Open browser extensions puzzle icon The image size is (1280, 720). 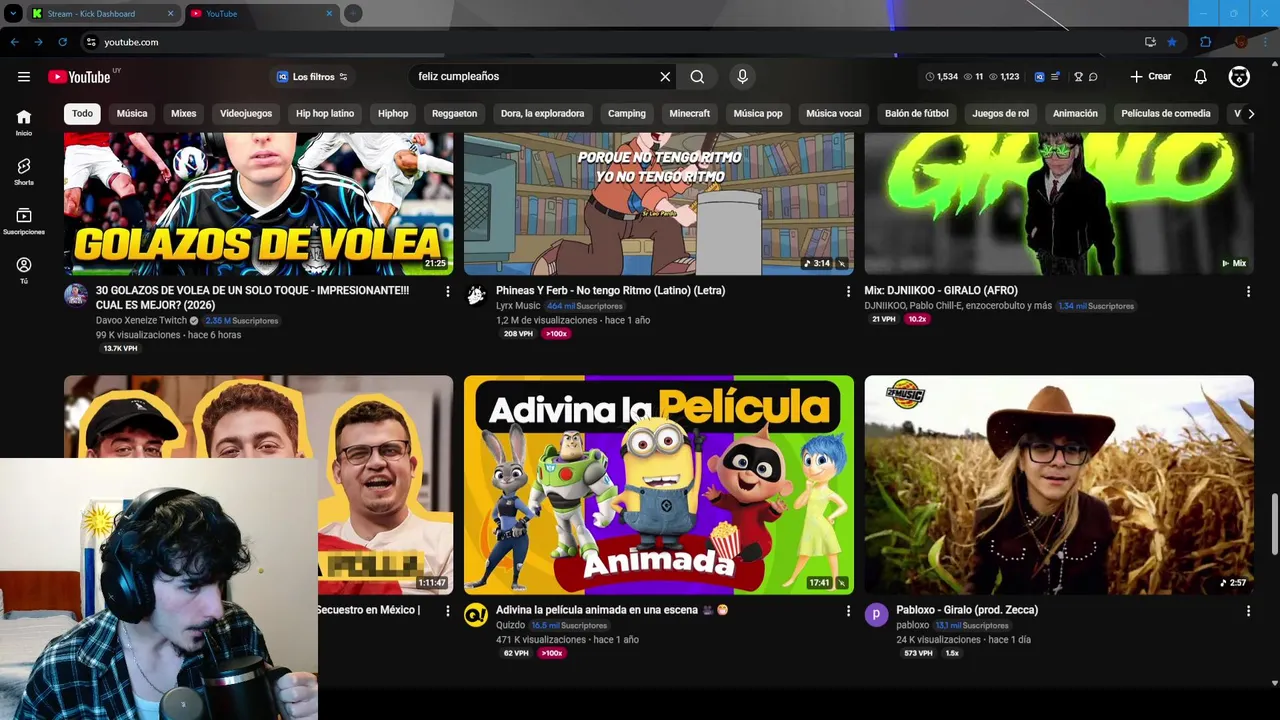click(1205, 42)
